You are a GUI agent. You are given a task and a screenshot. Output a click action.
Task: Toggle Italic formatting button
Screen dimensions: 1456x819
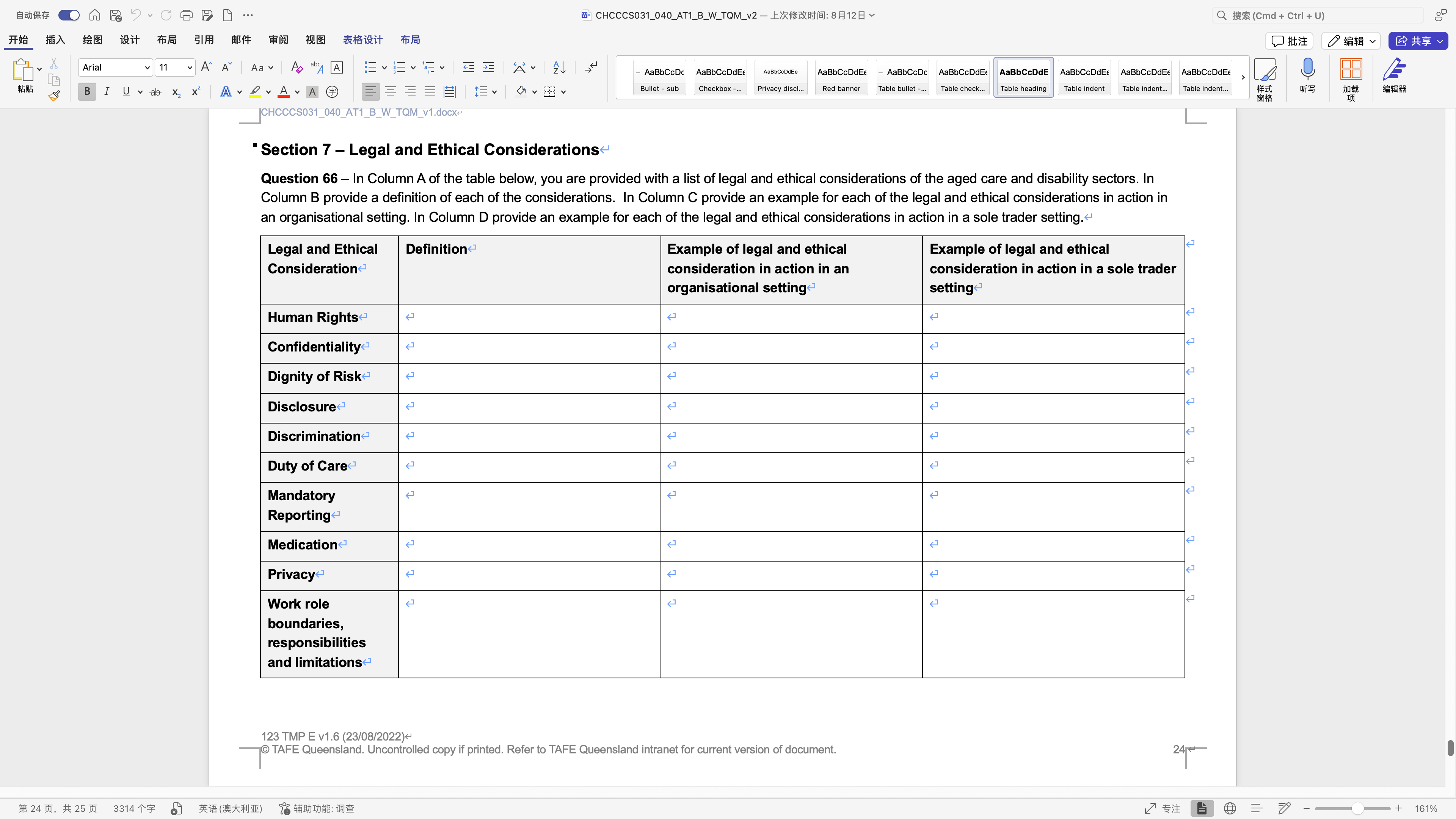point(106,91)
